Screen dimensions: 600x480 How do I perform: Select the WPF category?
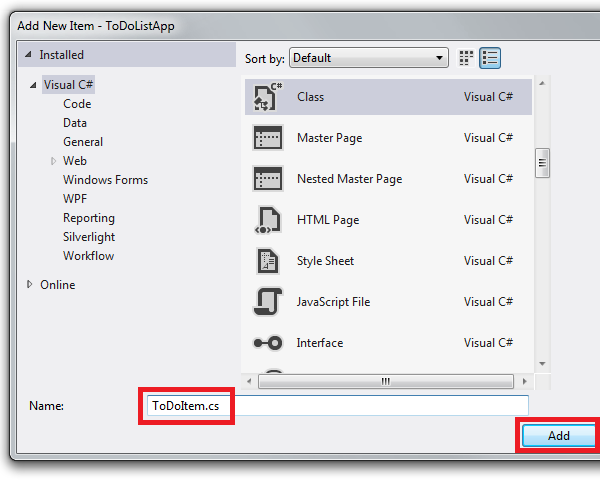pyautogui.click(x=75, y=199)
